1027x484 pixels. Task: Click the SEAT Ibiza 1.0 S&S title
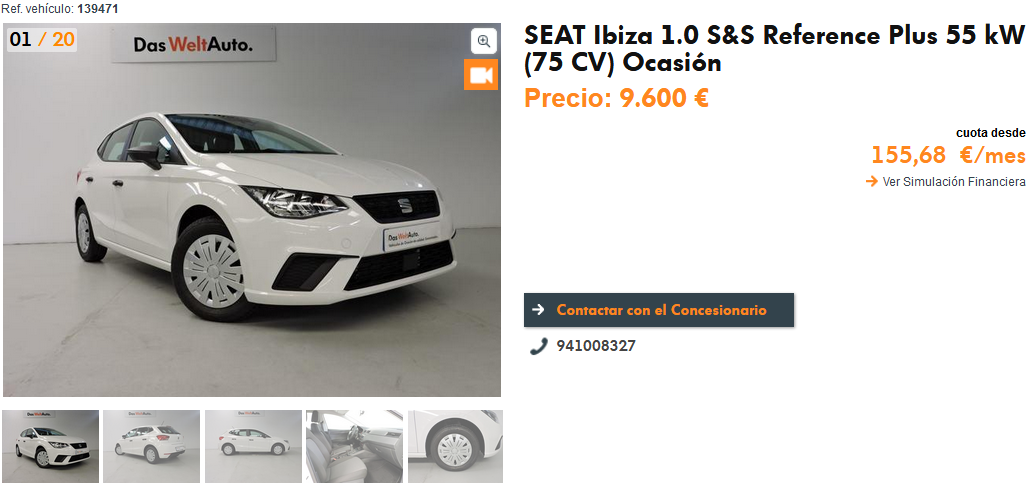point(774,50)
